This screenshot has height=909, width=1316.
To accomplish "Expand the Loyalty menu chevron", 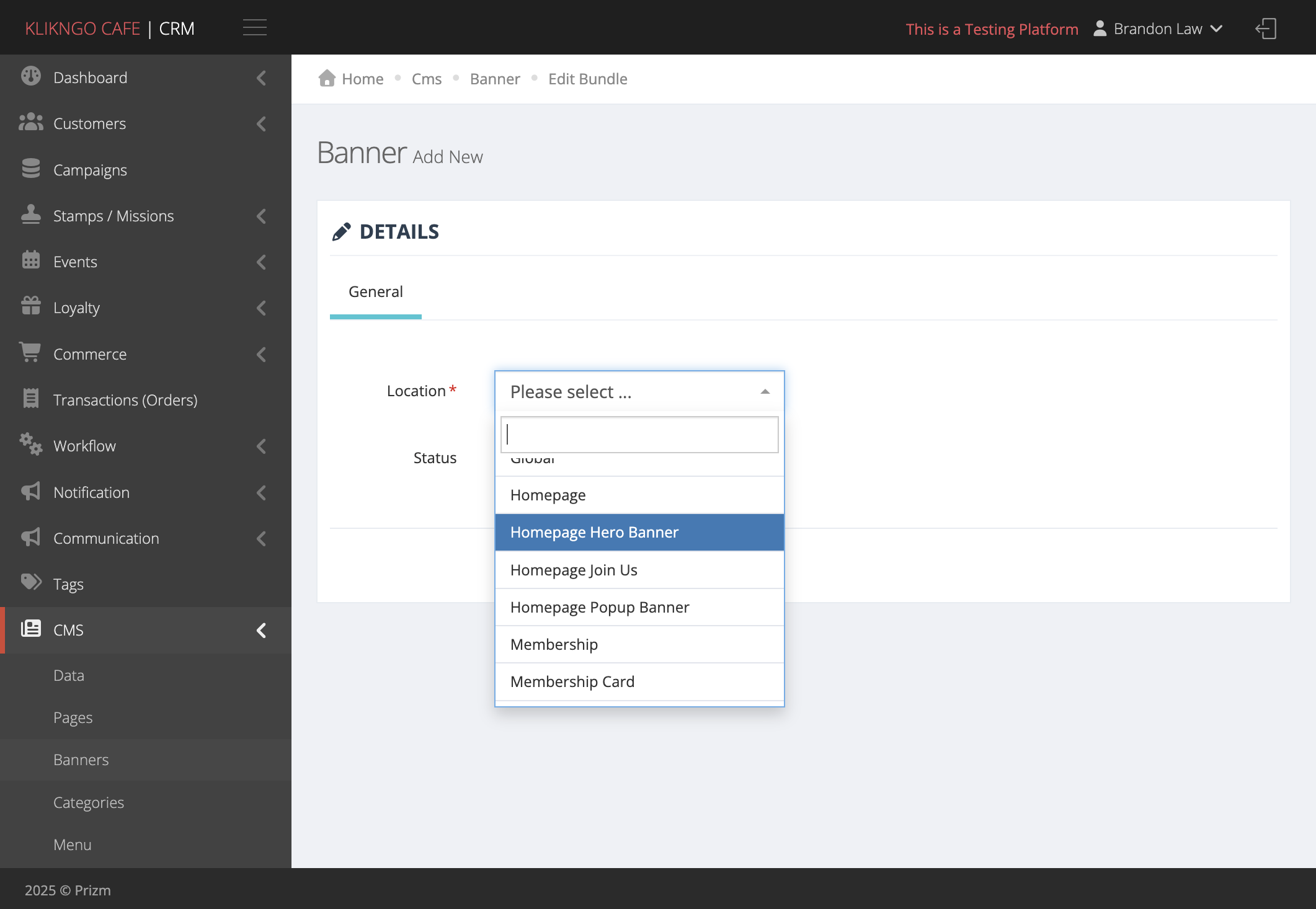I will click(x=261, y=308).
